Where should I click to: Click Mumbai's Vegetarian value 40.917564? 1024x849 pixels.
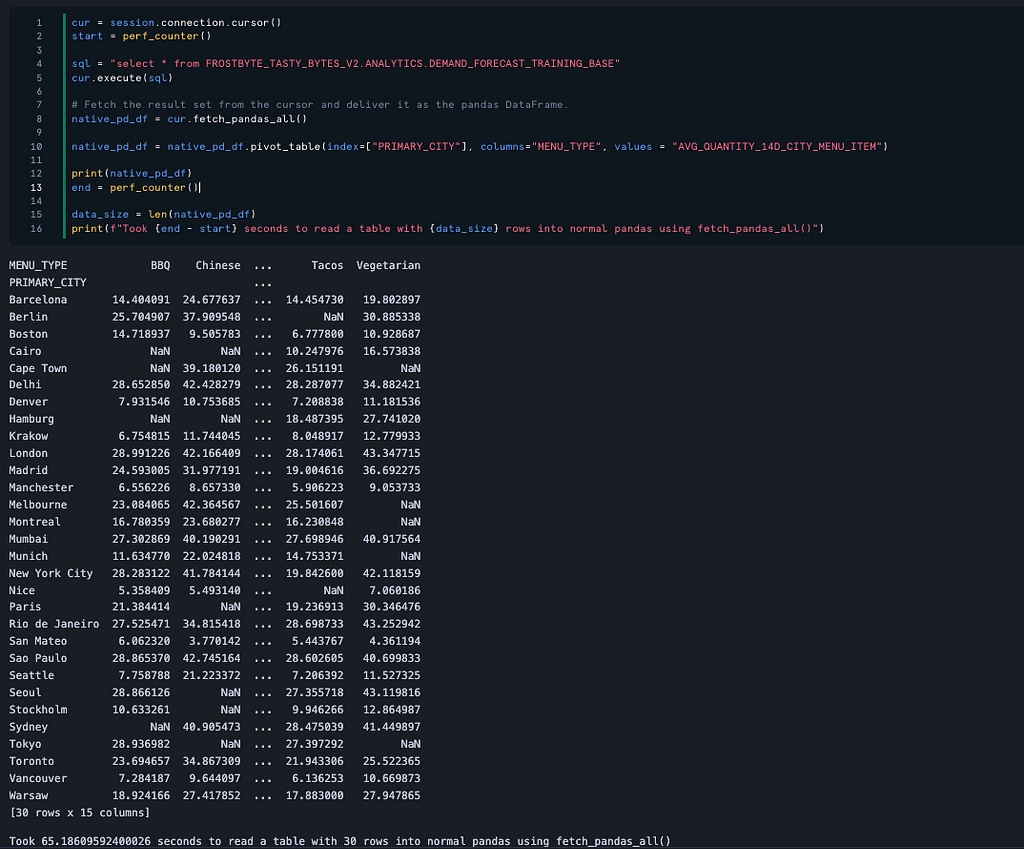392,539
